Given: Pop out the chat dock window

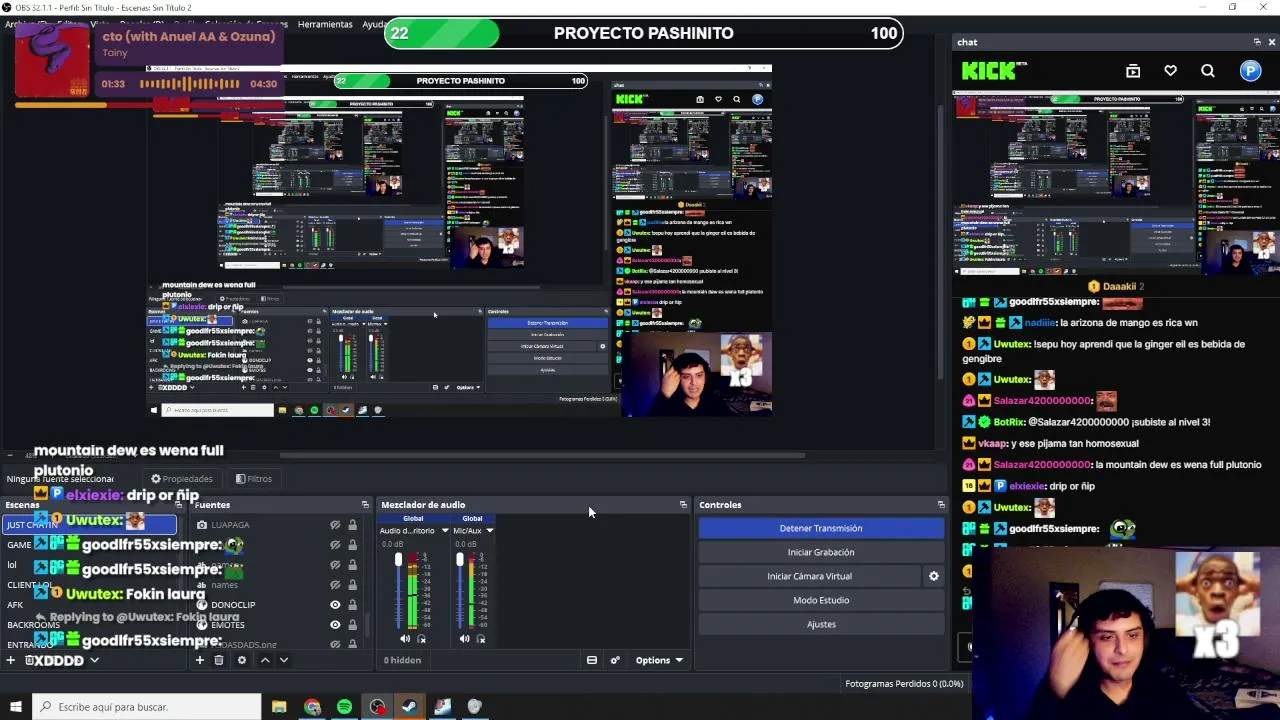Looking at the screenshot, I should tap(1257, 42).
